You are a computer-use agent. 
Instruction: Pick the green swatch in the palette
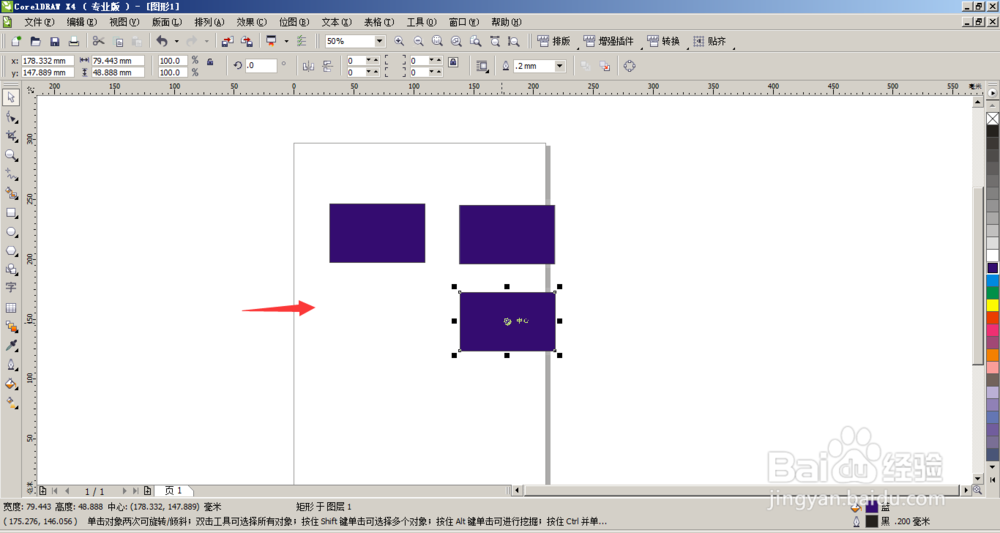[x=992, y=293]
